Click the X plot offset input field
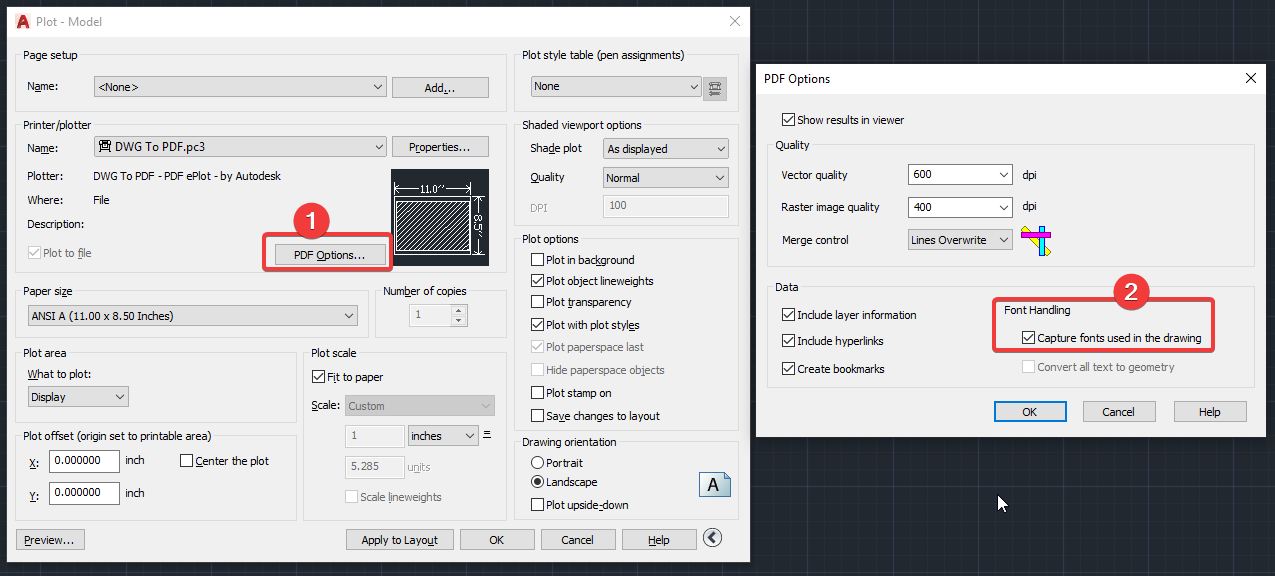 pos(83,461)
